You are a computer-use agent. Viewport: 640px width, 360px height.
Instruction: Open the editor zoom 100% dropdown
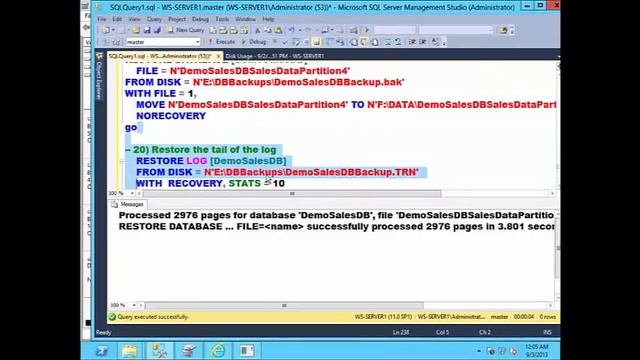132,193
